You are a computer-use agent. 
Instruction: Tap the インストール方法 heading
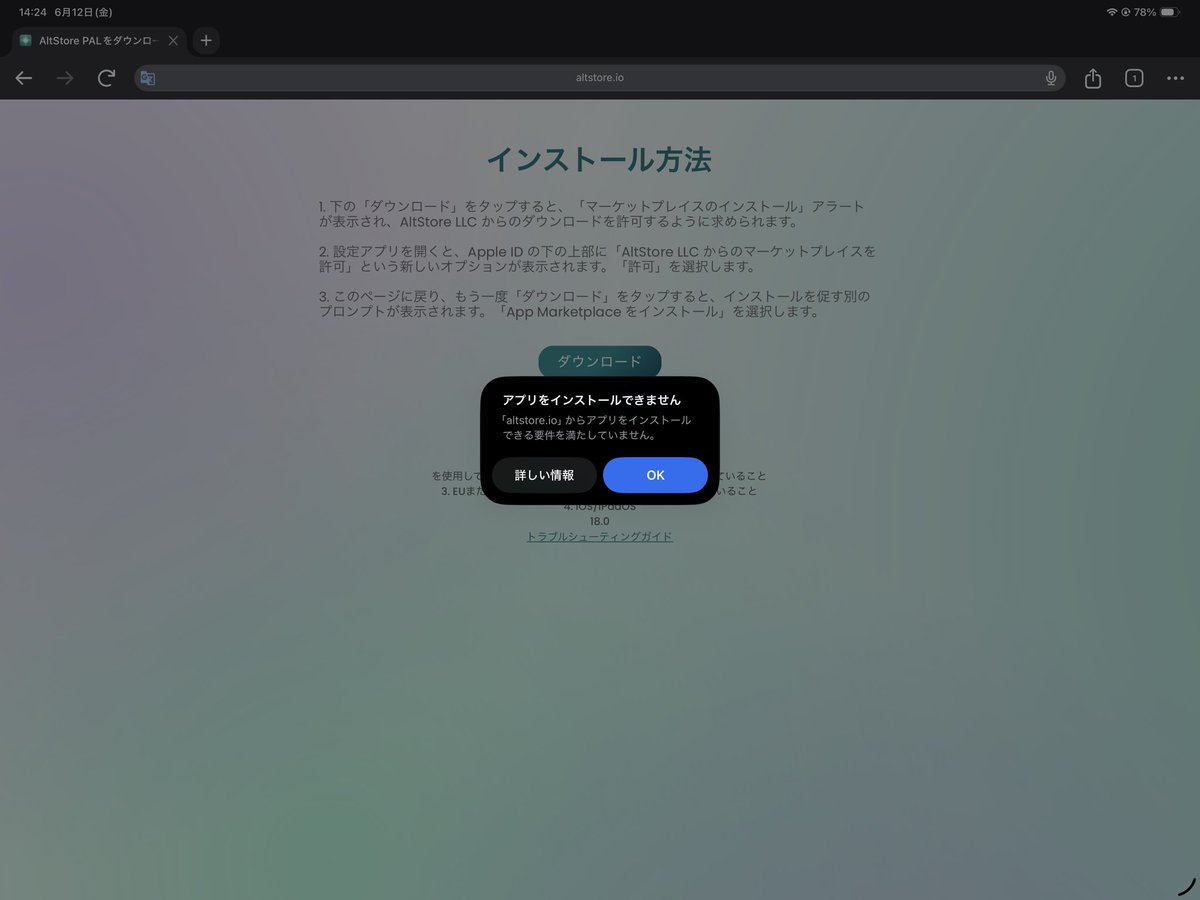(x=599, y=159)
